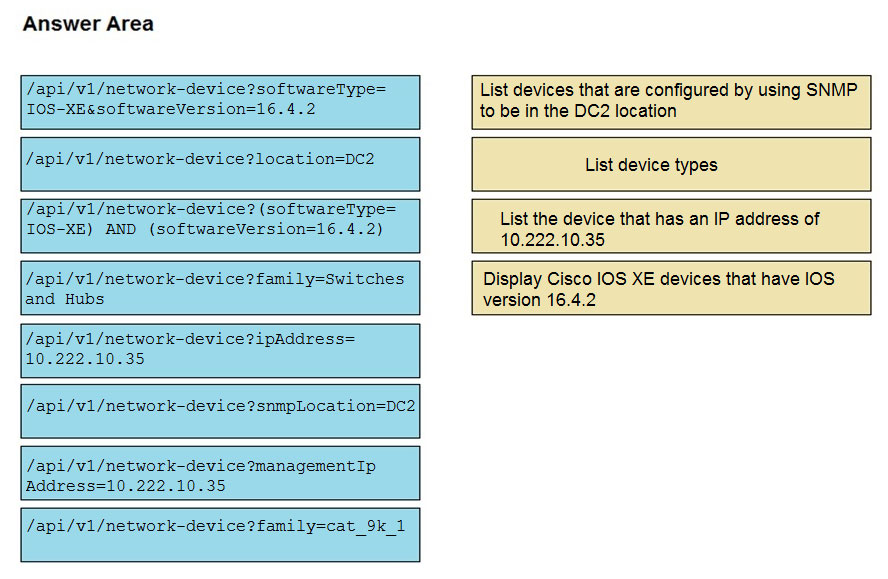This screenshot has width=888, height=579.
Task: Click 'to be in the DC2 location' text
Action: tap(578, 111)
